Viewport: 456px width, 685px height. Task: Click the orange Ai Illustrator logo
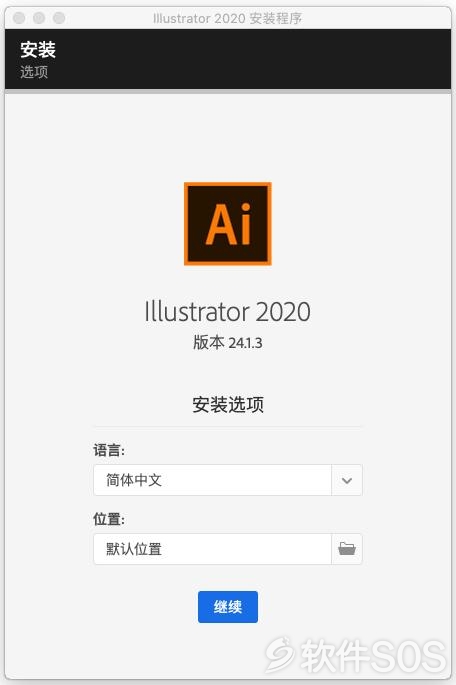228,224
